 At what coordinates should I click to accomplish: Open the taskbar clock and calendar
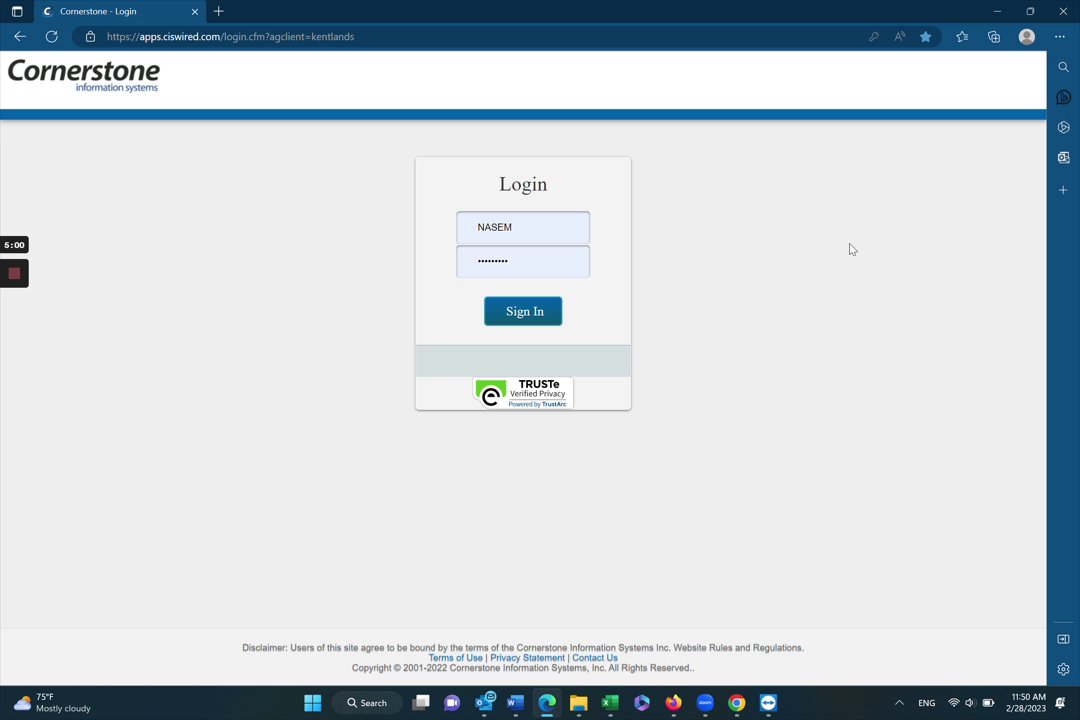pos(1026,703)
